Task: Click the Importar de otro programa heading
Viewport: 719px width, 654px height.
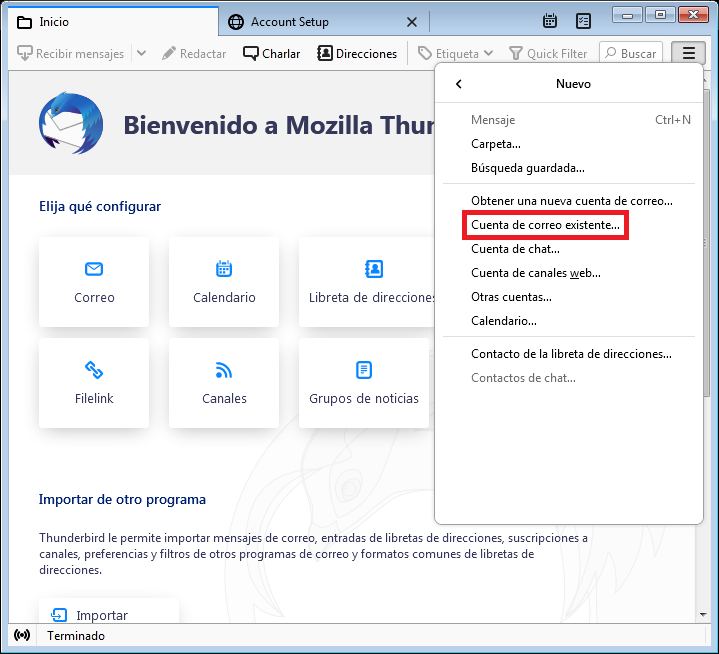Action: tap(122, 499)
